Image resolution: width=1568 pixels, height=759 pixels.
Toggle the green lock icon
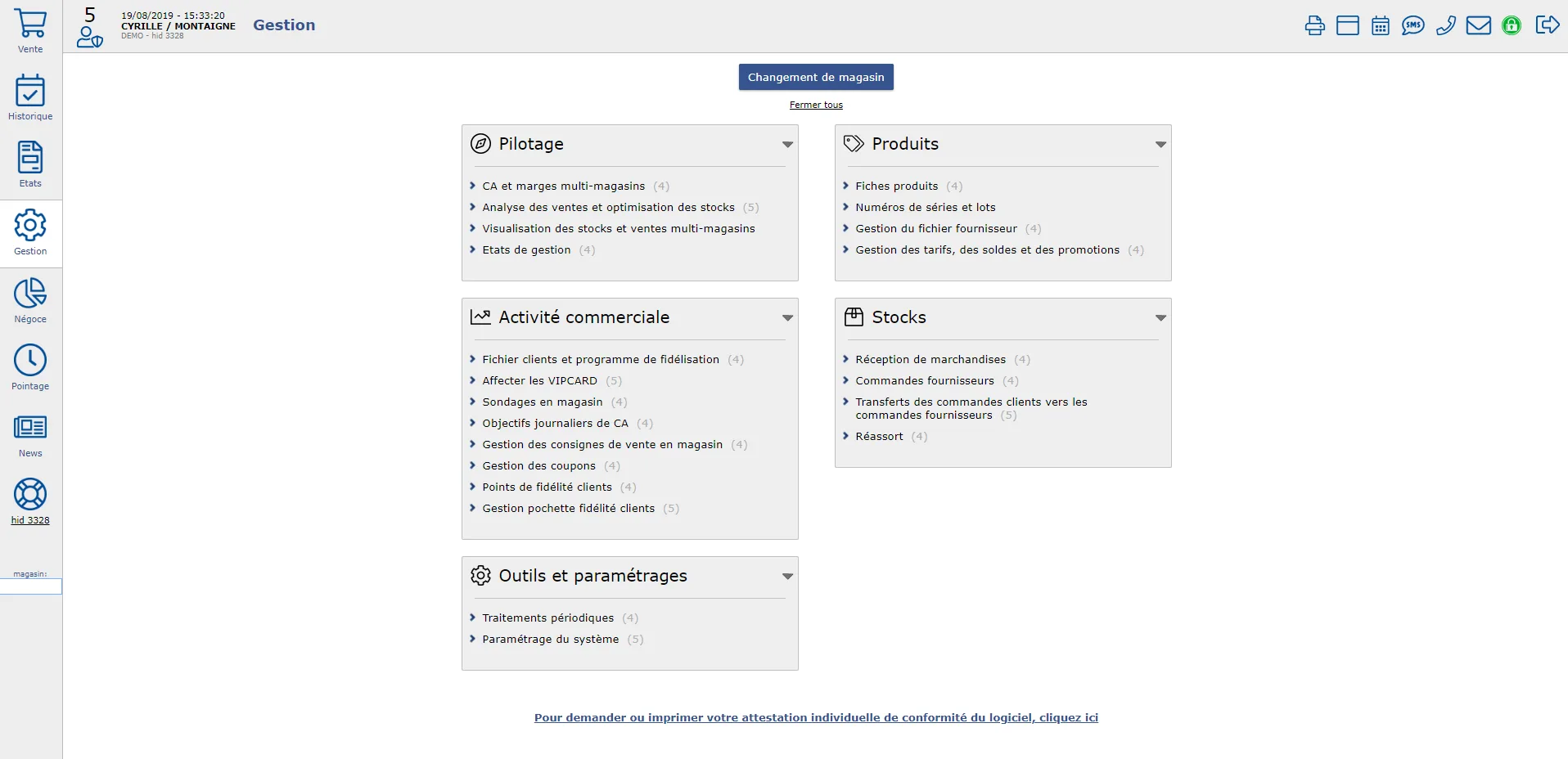(1512, 25)
